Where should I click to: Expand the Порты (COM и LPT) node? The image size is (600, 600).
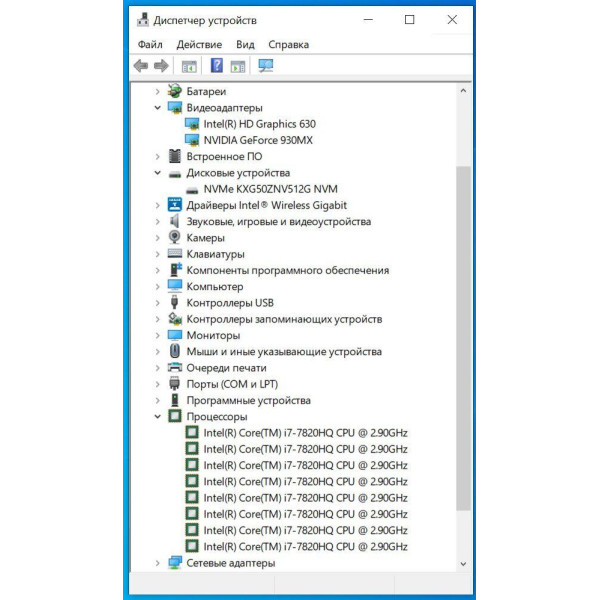(157, 384)
